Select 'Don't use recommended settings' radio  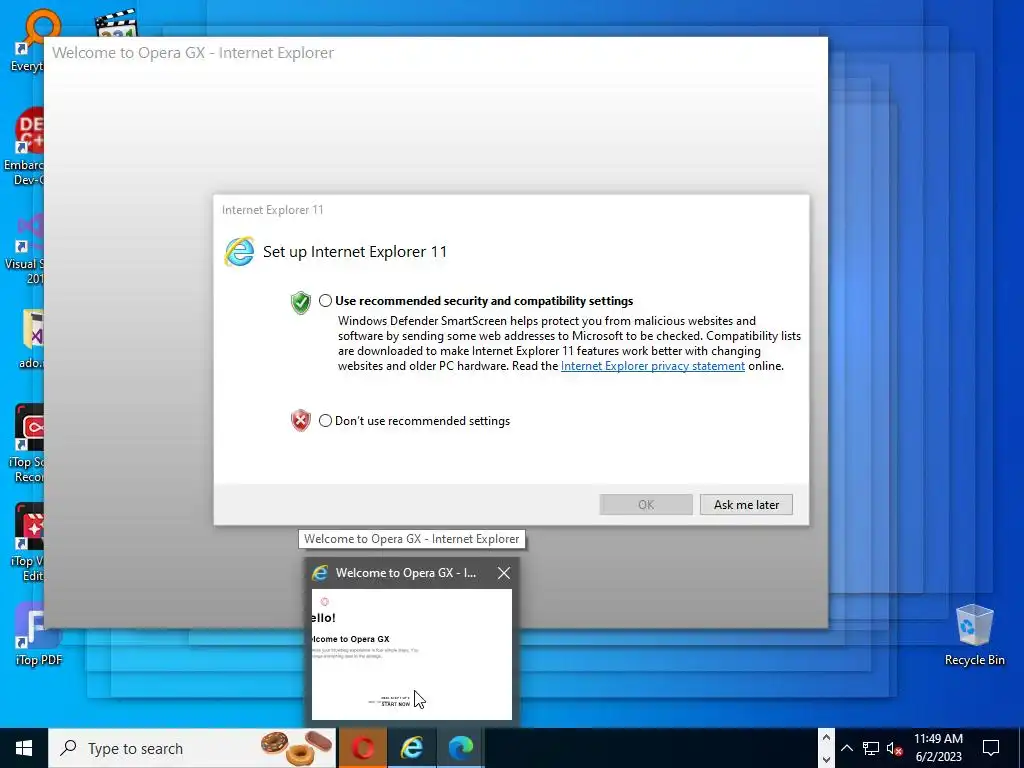[x=325, y=421]
